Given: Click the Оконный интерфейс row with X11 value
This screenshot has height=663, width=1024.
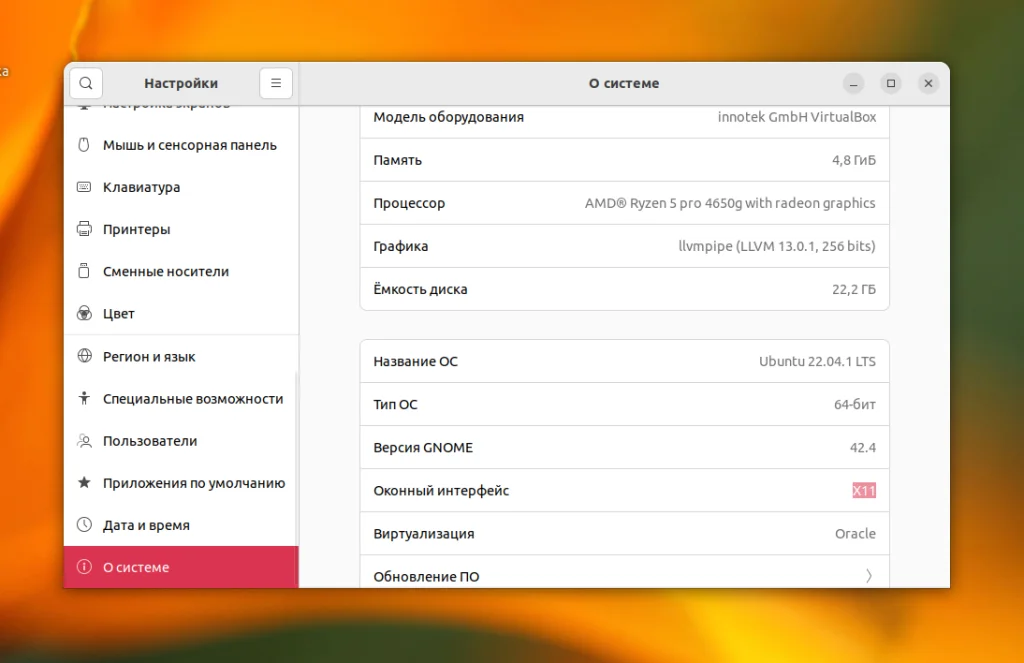Looking at the screenshot, I should [624, 490].
